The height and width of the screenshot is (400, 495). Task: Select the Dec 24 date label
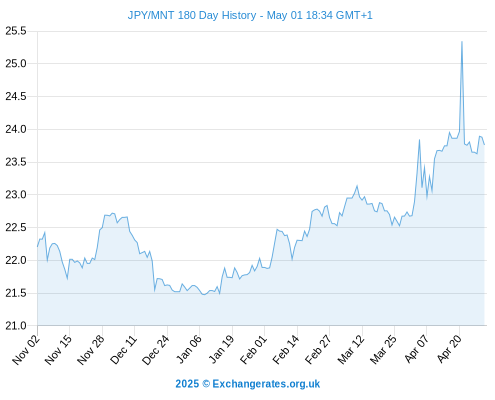[156, 350]
